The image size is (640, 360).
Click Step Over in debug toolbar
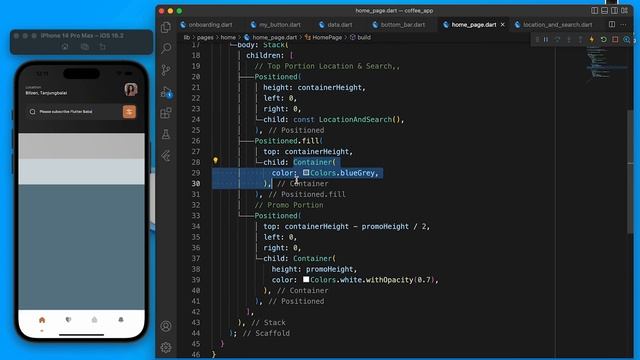(x=557, y=40)
